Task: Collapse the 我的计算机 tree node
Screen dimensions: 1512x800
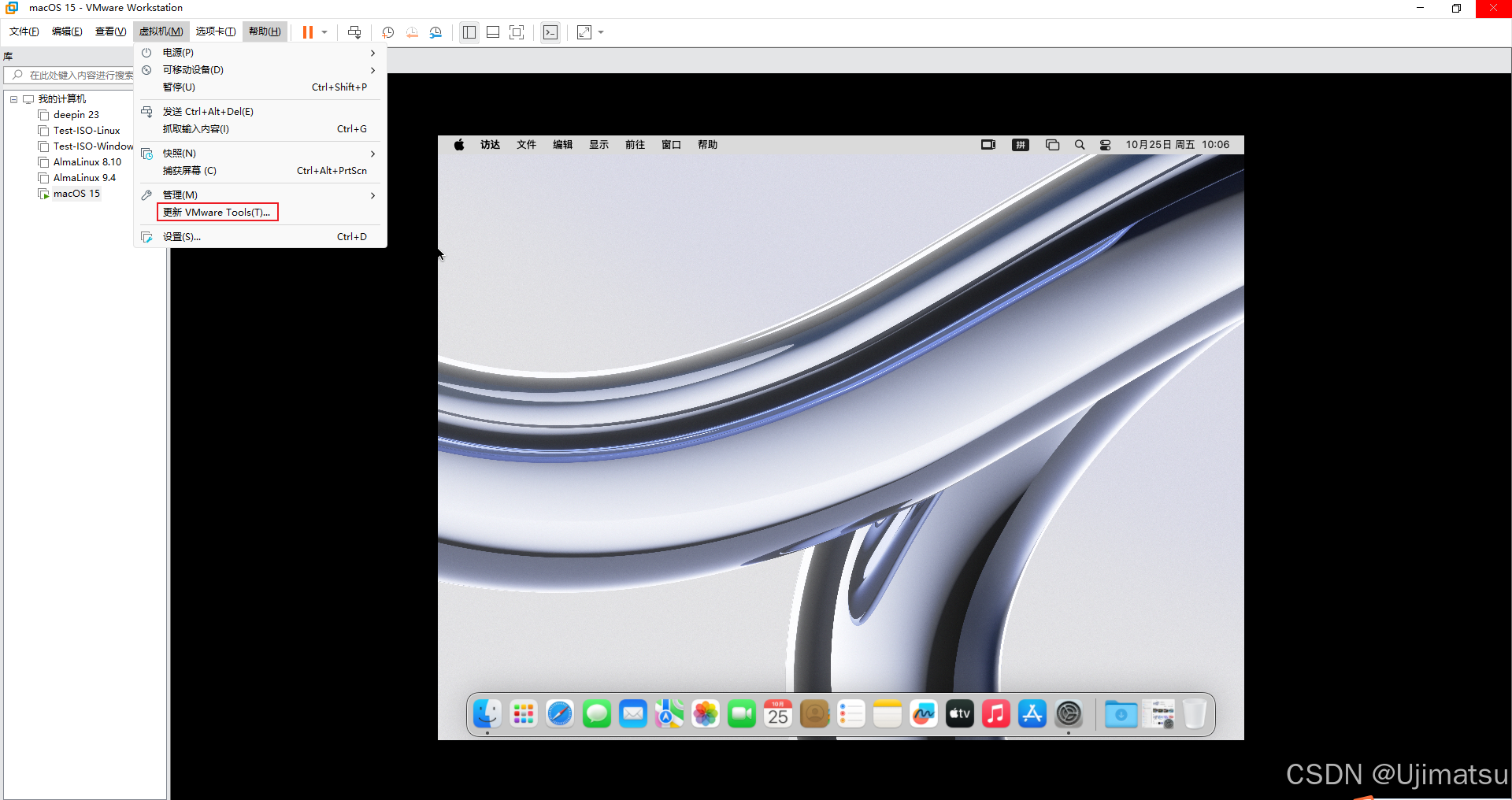Action: click(13, 99)
